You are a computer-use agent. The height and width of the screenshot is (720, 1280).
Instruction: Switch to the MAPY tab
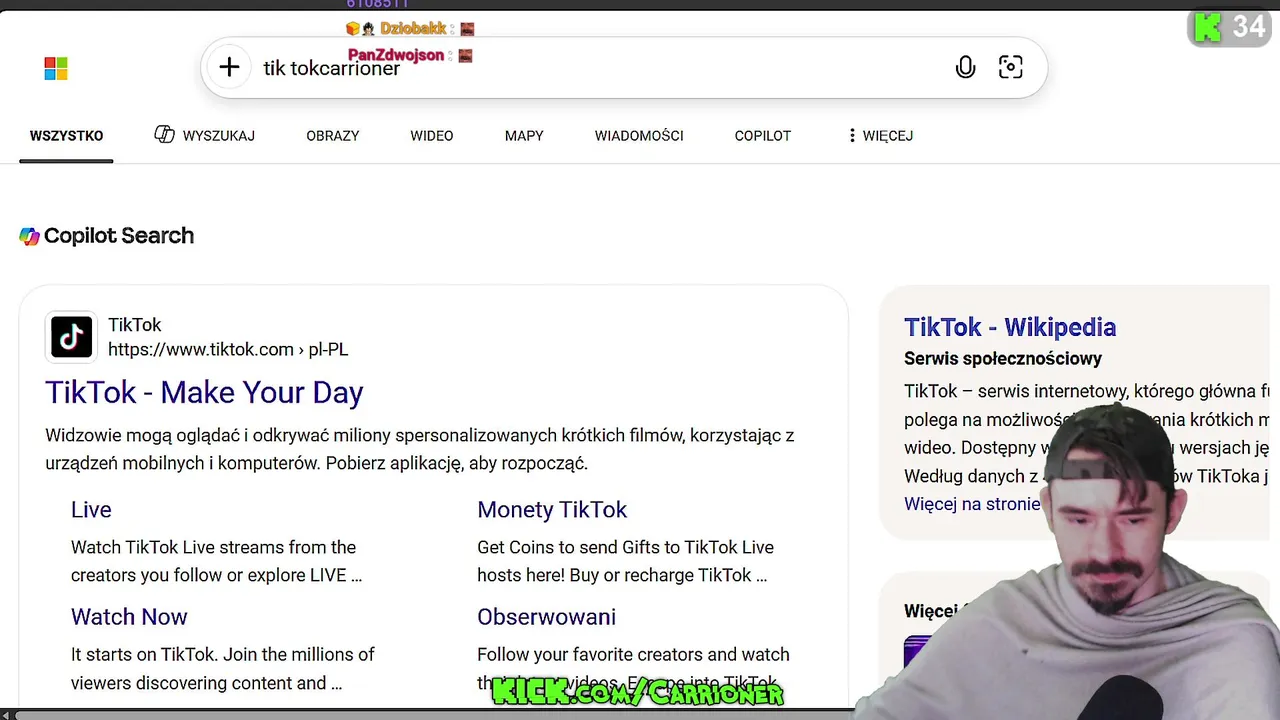524,136
